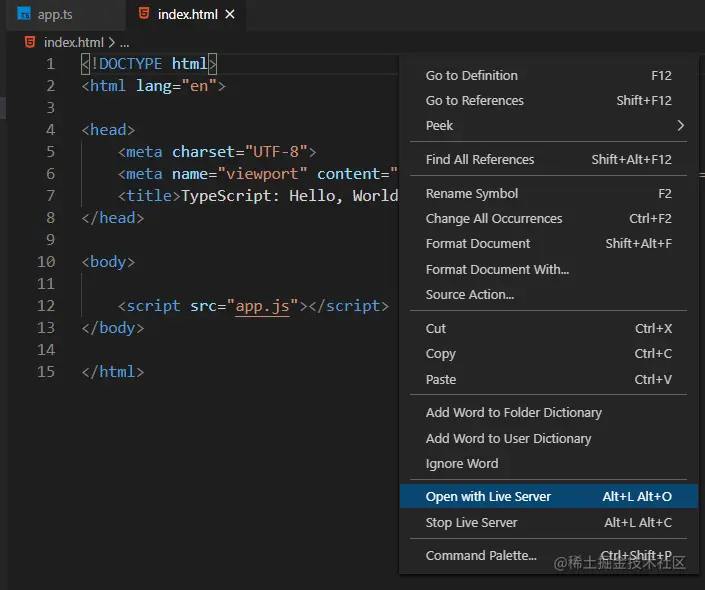
Task: Choose Rename Symbol
Action: [x=549, y=193]
